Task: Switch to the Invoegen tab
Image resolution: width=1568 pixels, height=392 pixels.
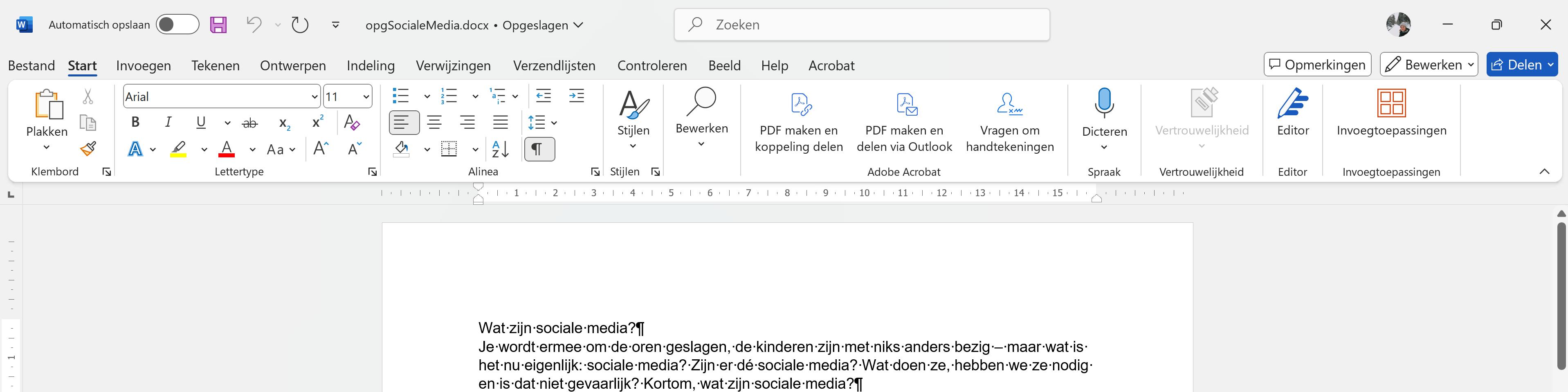Action: coord(144,66)
